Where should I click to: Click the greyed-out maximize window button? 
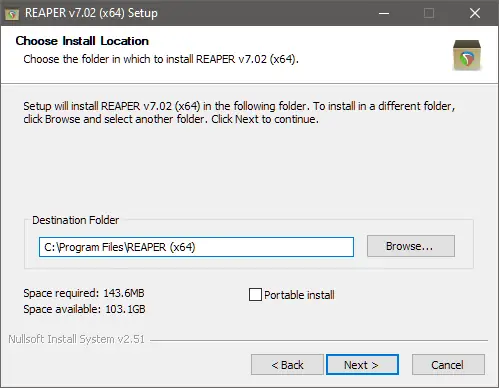[x=429, y=13]
